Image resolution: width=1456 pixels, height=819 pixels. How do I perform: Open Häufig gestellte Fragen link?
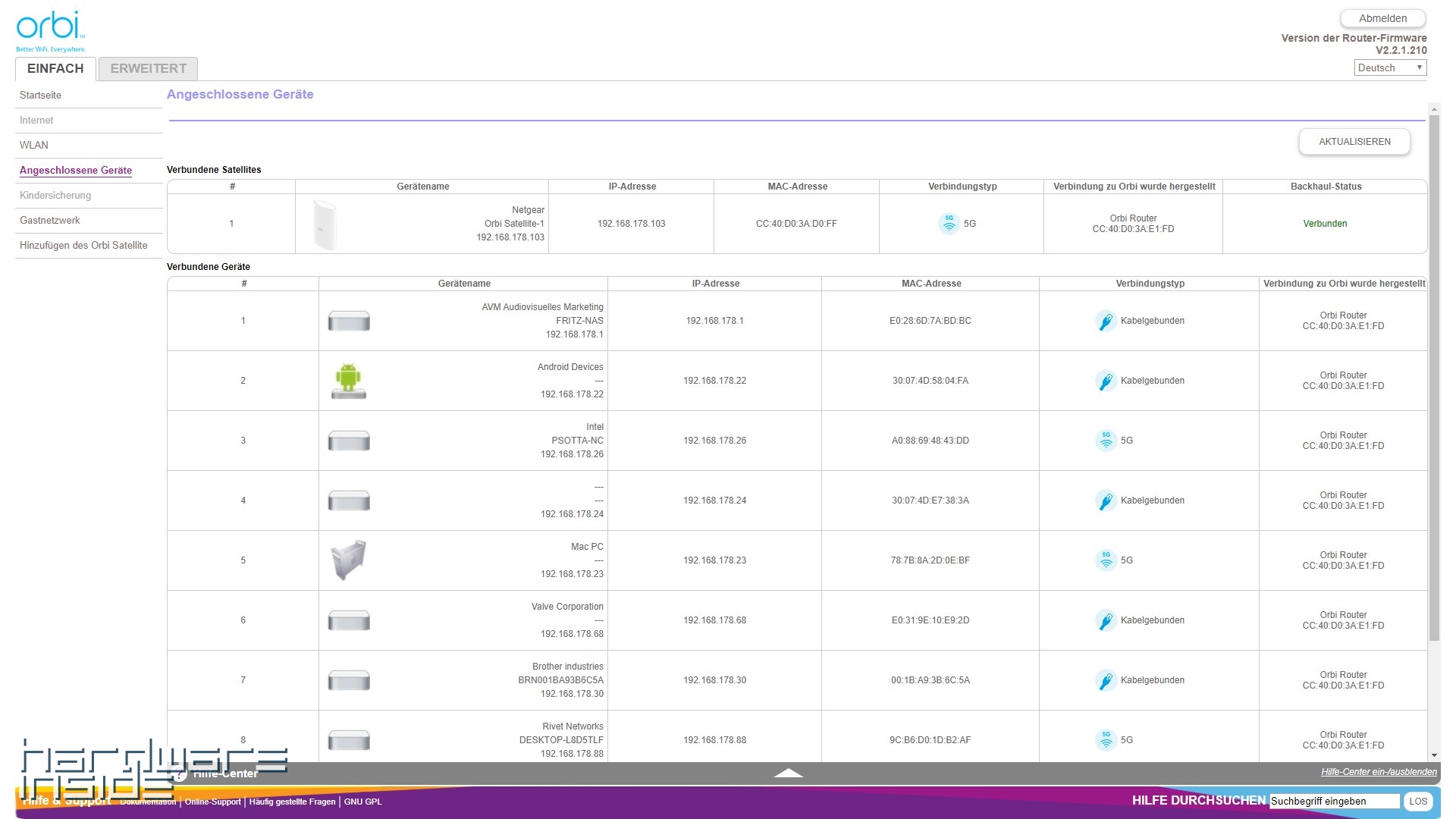coord(292,802)
